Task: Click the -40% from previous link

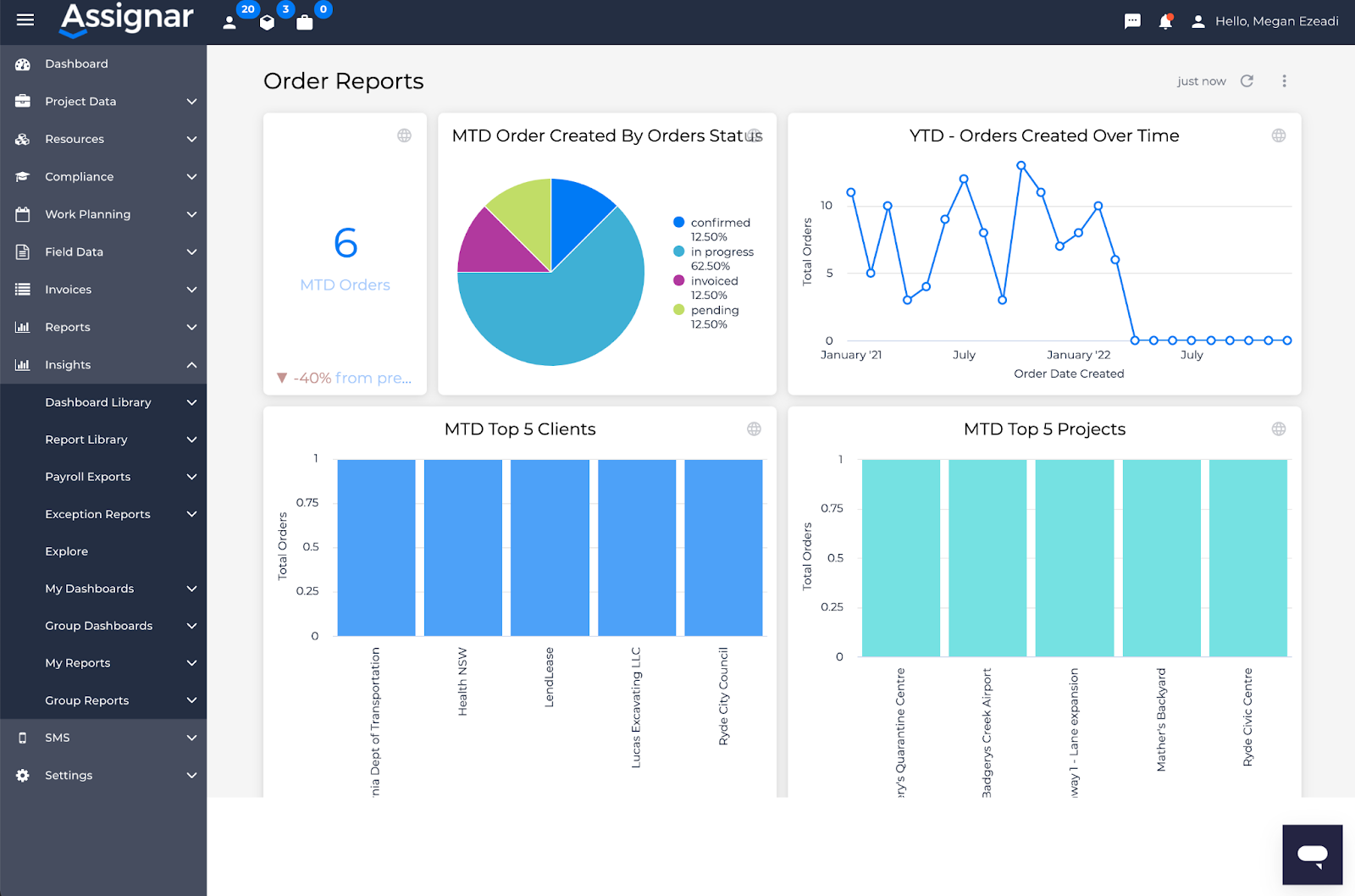Action: point(345,378)
